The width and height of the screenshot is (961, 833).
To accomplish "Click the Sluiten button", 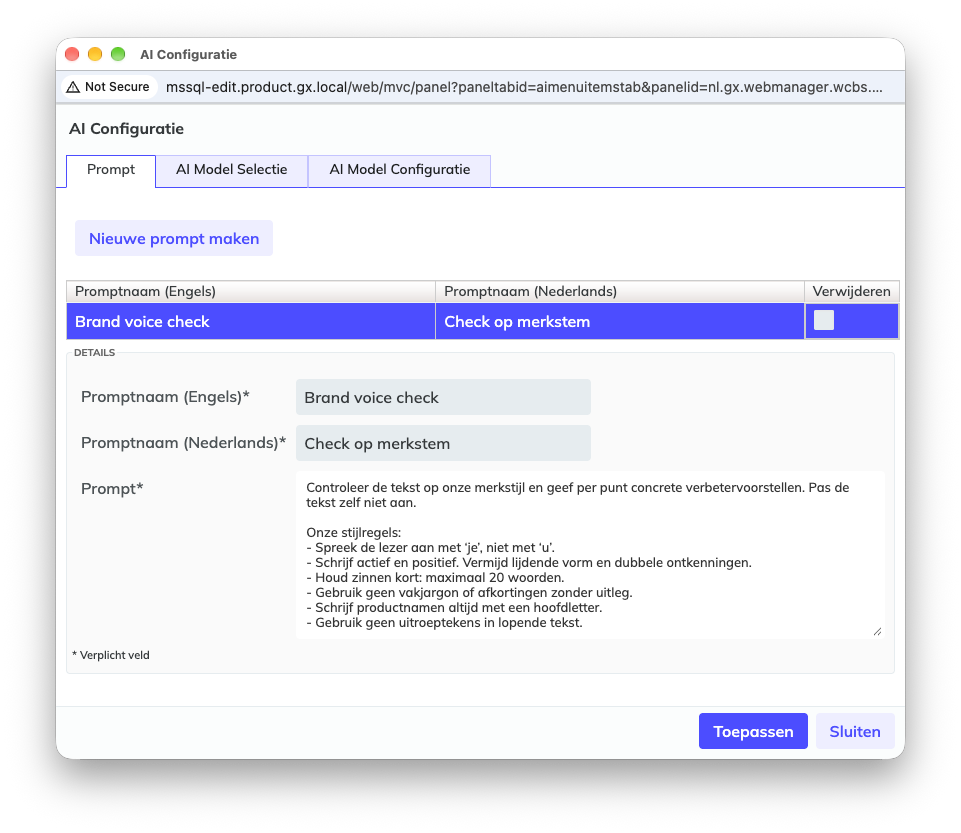I will click(855, 731).
